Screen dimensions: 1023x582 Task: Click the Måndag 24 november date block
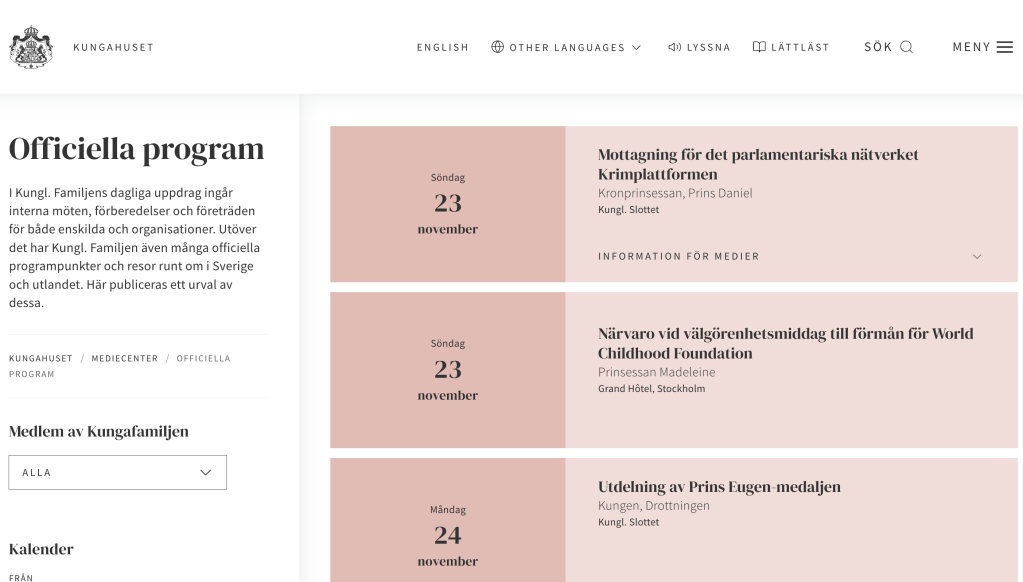pyautogui.click(x=448, y=520)
